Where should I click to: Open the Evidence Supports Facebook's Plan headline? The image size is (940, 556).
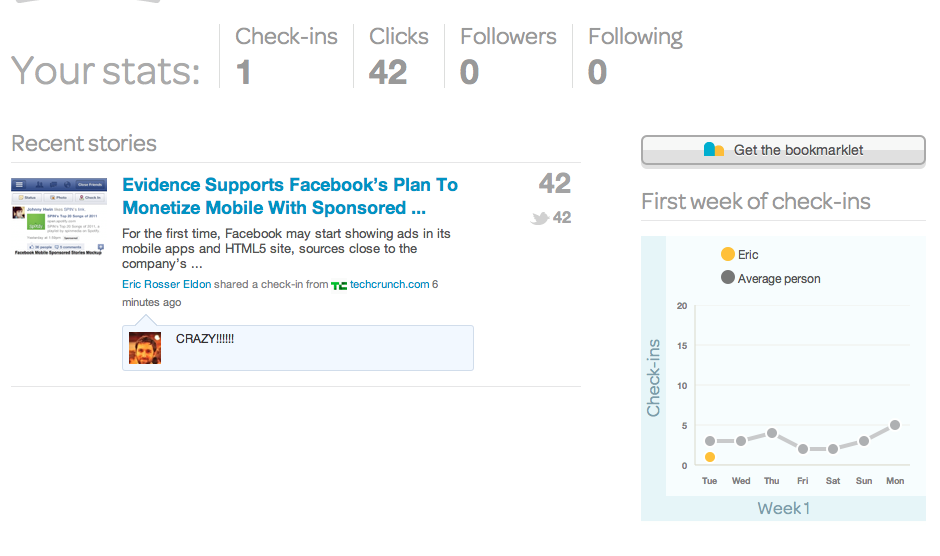pyautogui.click(x=289, y=196)
